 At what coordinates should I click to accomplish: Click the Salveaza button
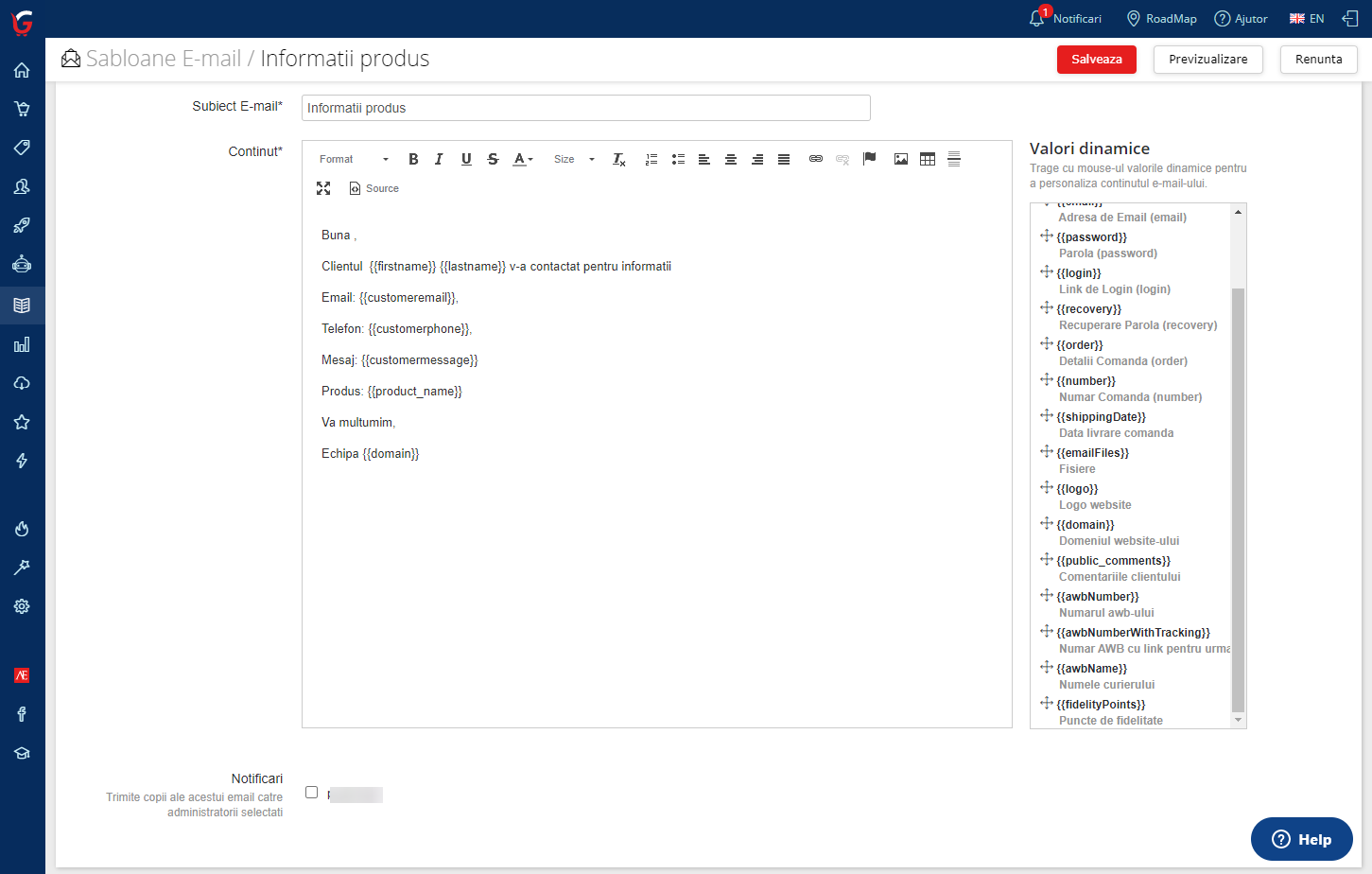[x=1097, y=59]
